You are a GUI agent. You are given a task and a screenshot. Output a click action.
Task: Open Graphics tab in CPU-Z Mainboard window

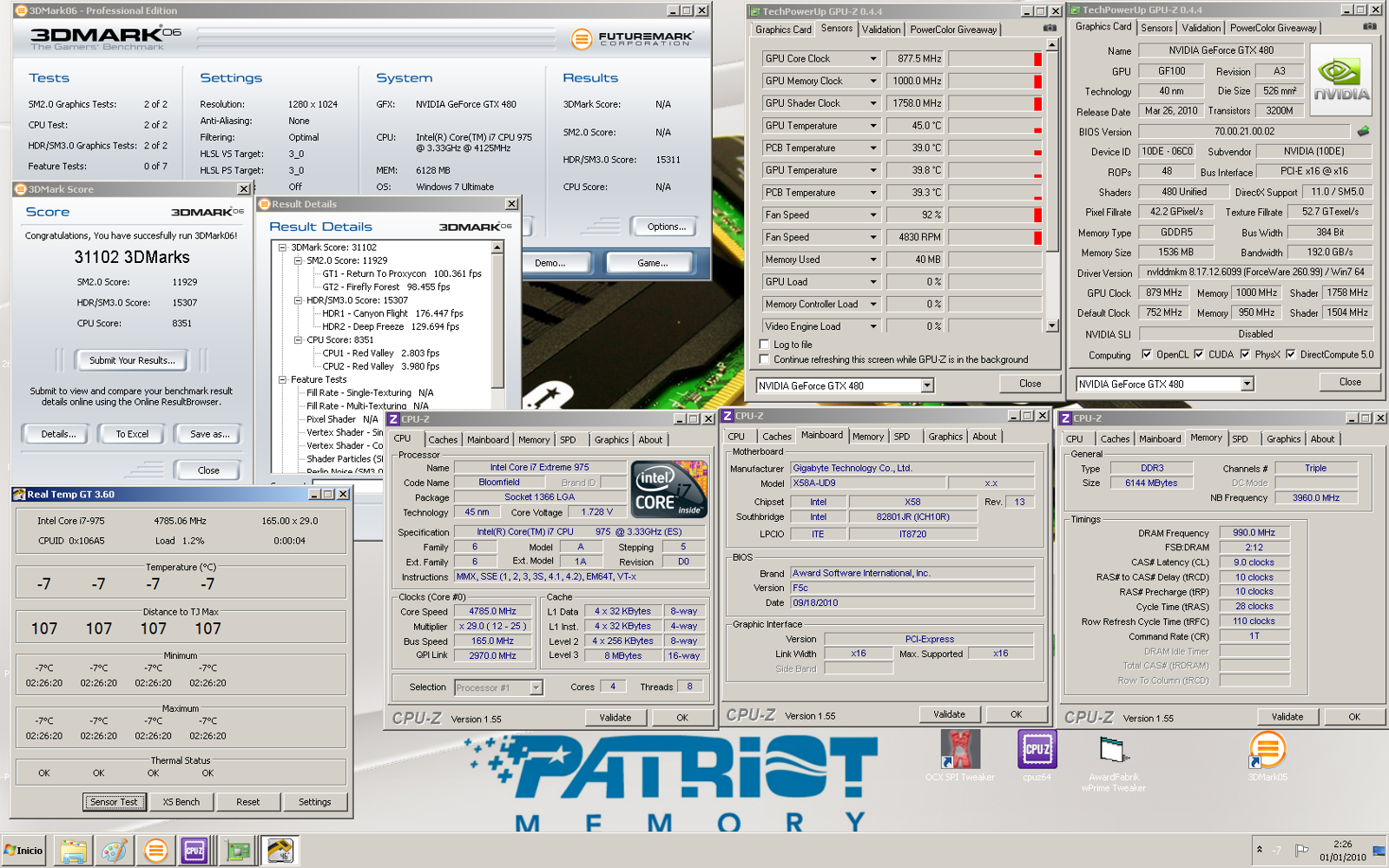tap(945, 437)
